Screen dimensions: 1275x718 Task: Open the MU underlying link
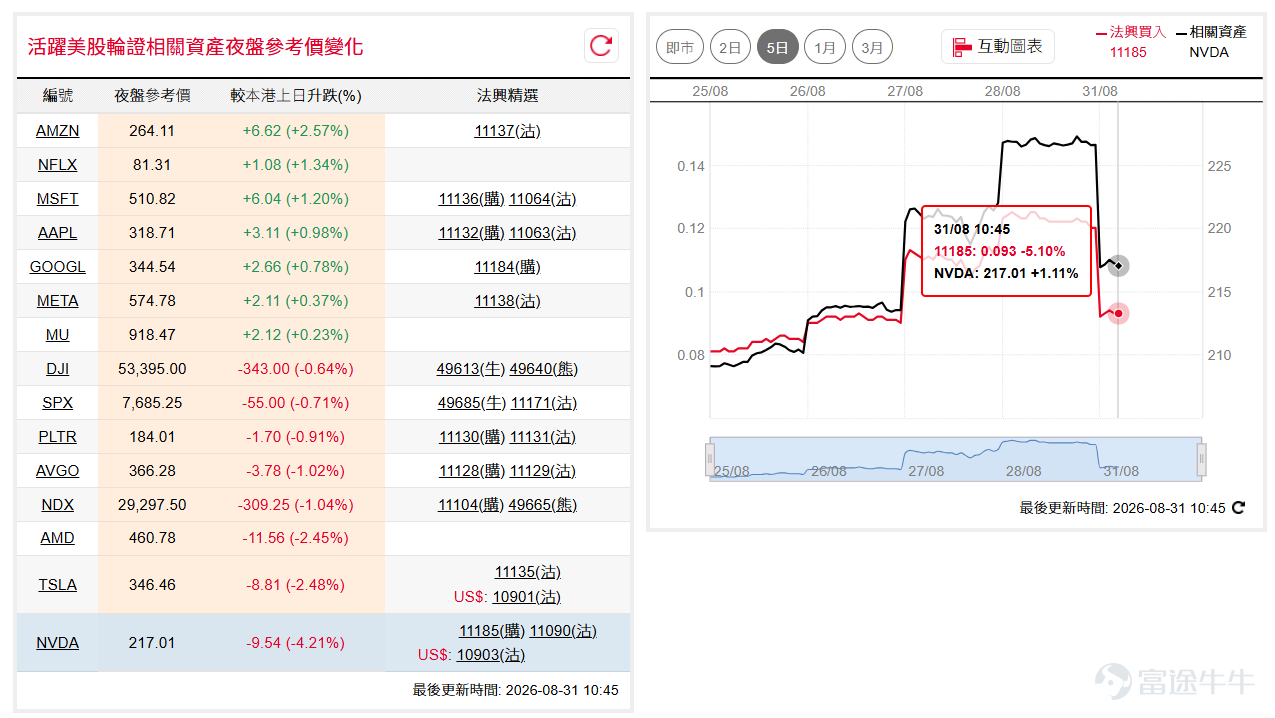click(57, 335)
